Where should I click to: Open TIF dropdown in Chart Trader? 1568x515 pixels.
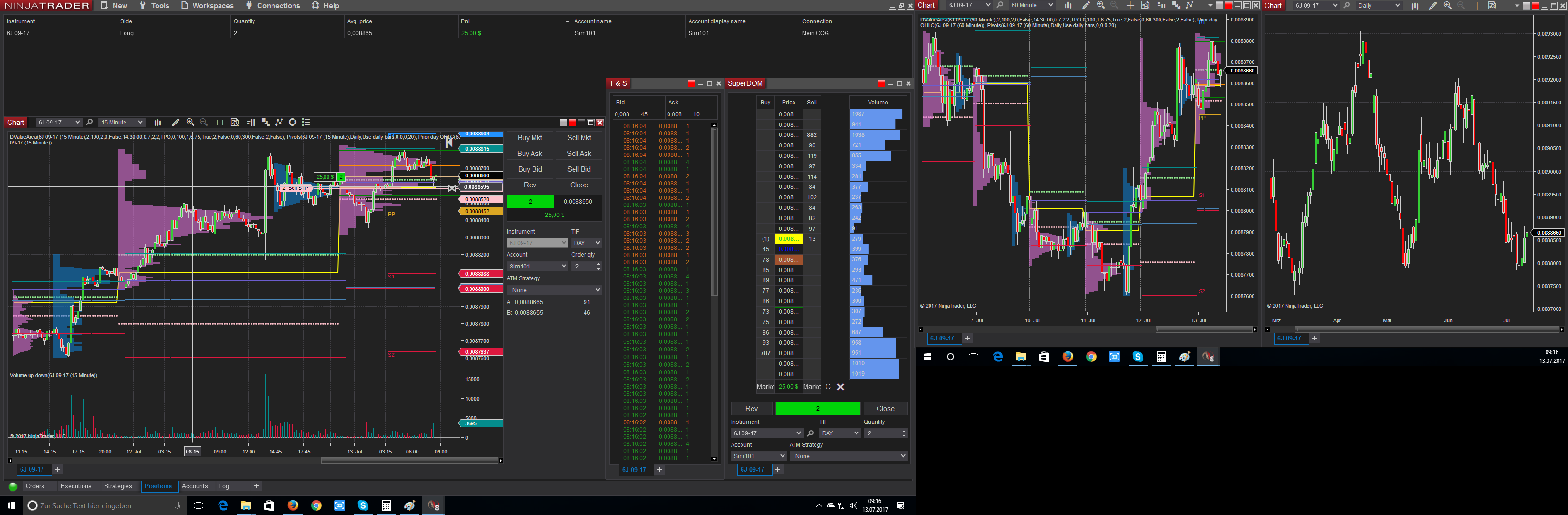coord(587,243)
